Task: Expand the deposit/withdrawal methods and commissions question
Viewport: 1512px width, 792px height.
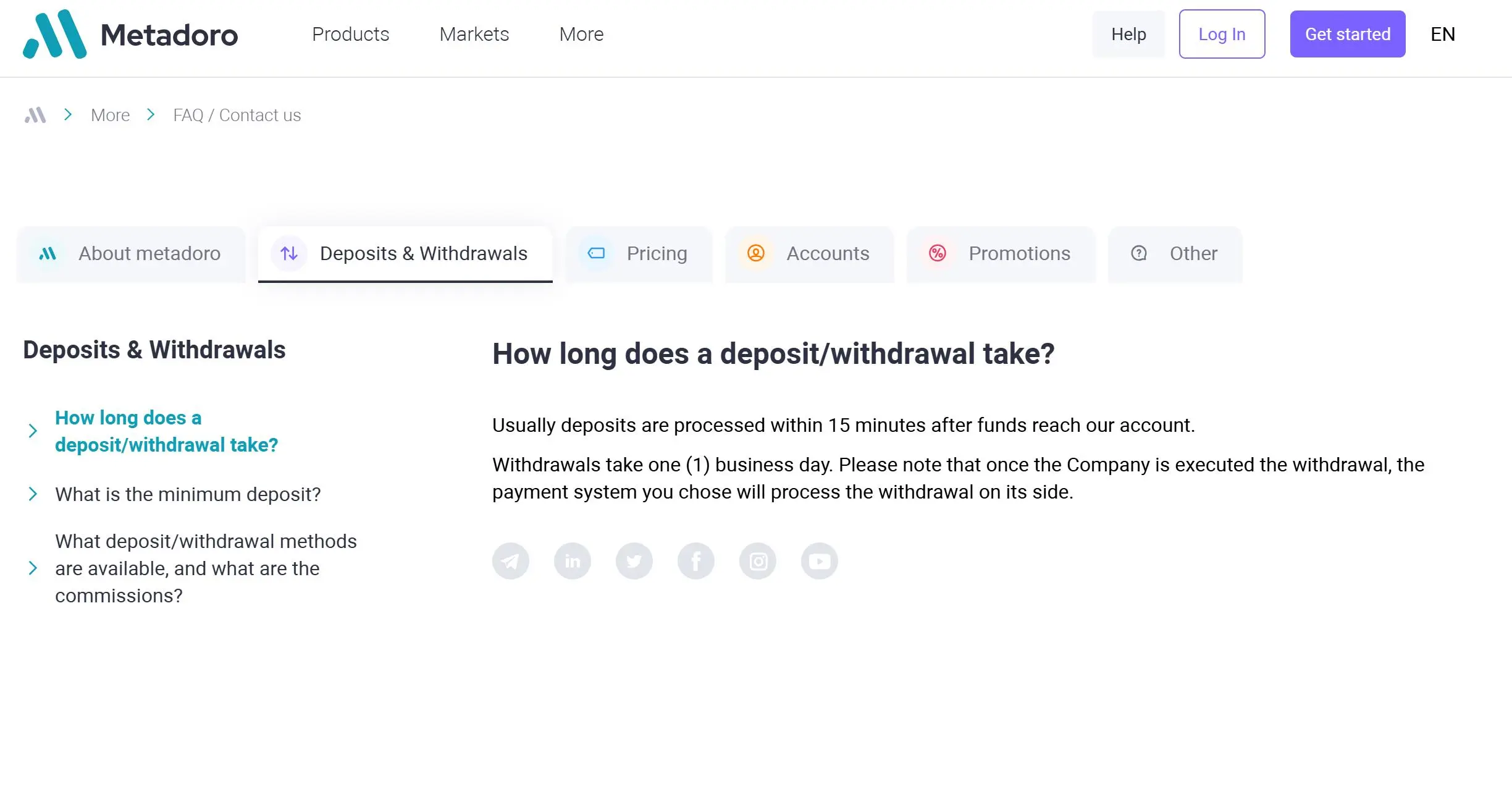Action: coord(206,568)
